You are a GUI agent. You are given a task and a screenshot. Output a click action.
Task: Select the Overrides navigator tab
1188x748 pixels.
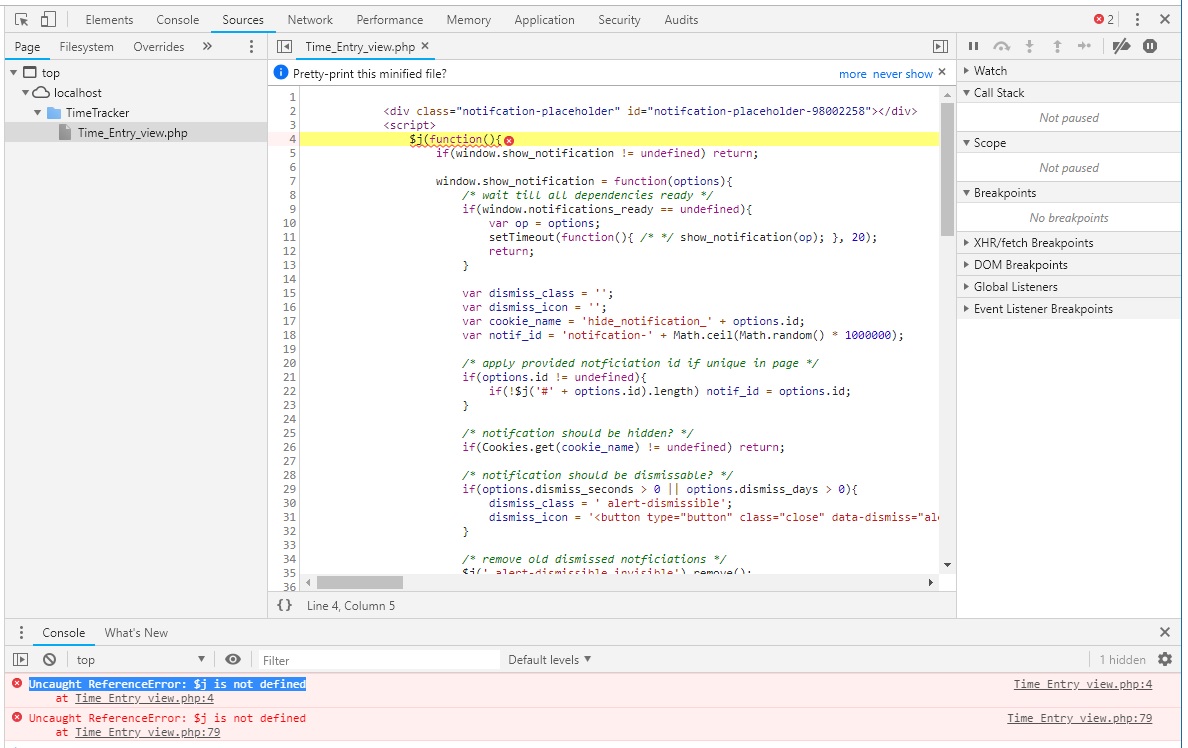pos(158,47)
